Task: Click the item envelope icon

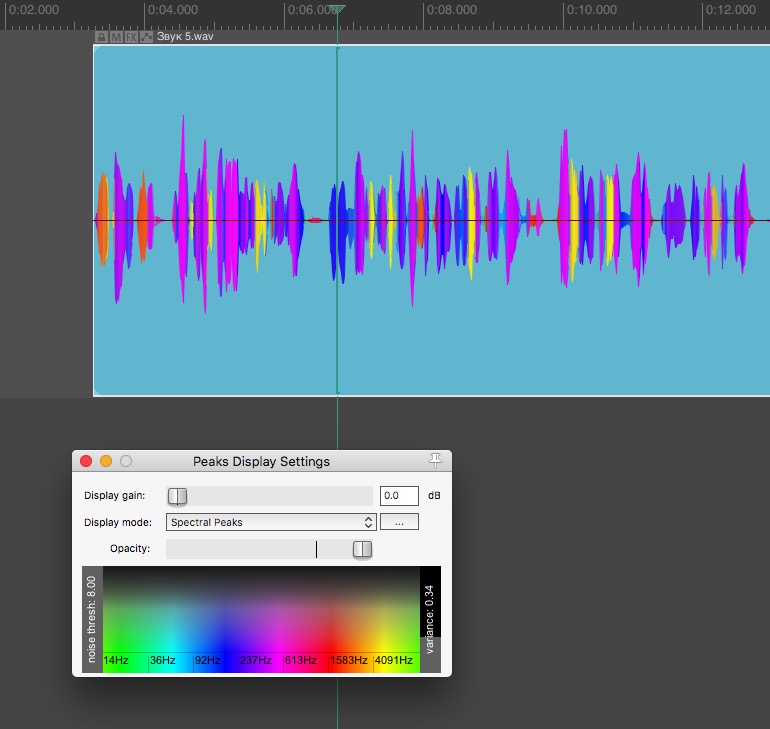Action: click(146, 37)
